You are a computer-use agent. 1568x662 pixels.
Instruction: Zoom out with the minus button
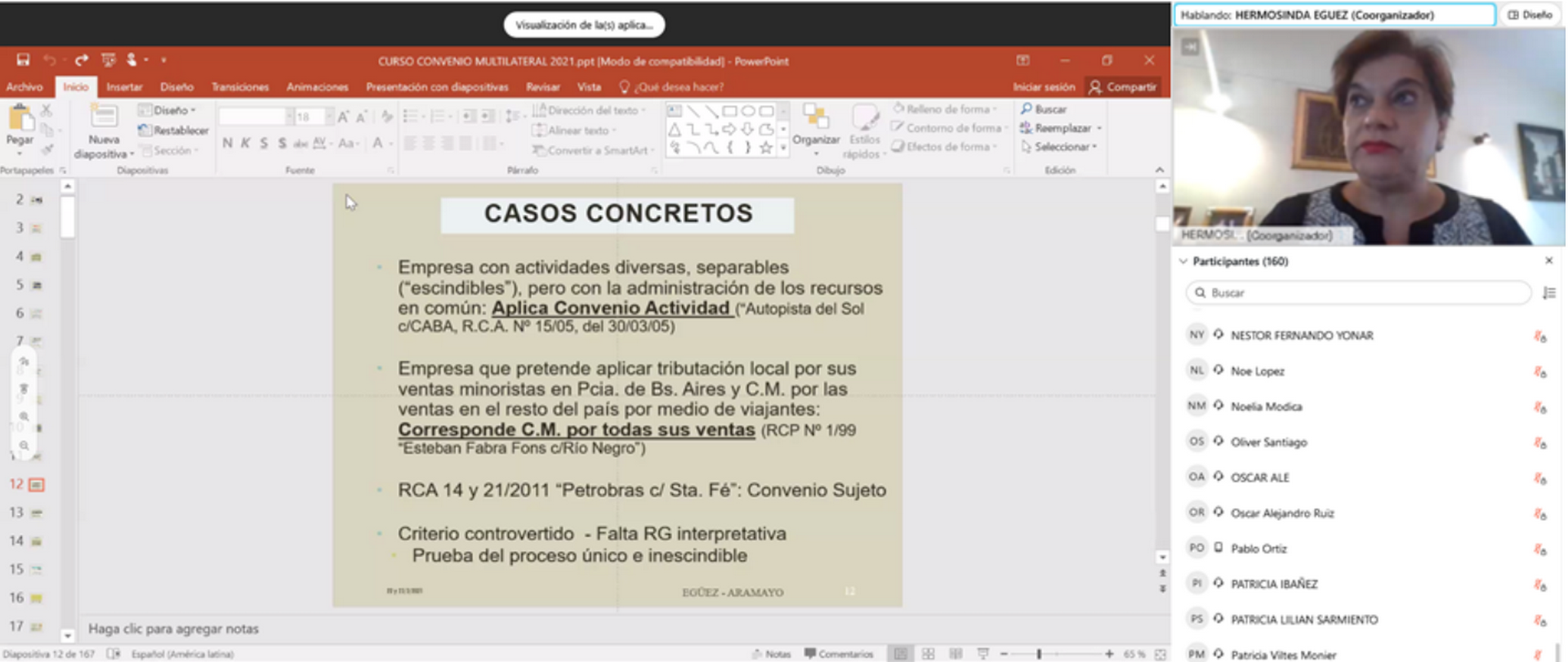tap(1004, 654)
